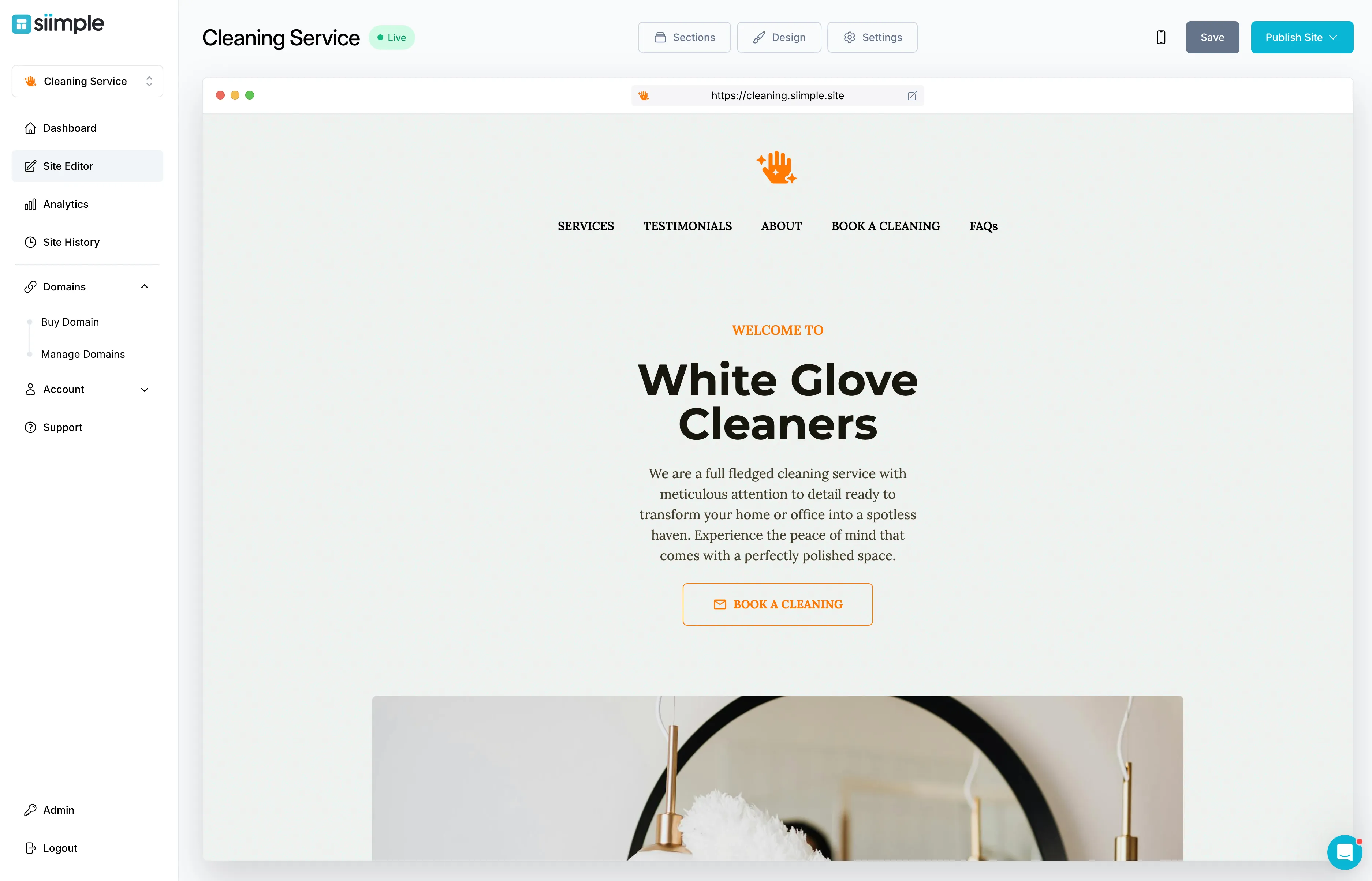Click the BOOK A CLEANING button
The width and height of the screenshot is (1372, 881).
coord(778,604)
